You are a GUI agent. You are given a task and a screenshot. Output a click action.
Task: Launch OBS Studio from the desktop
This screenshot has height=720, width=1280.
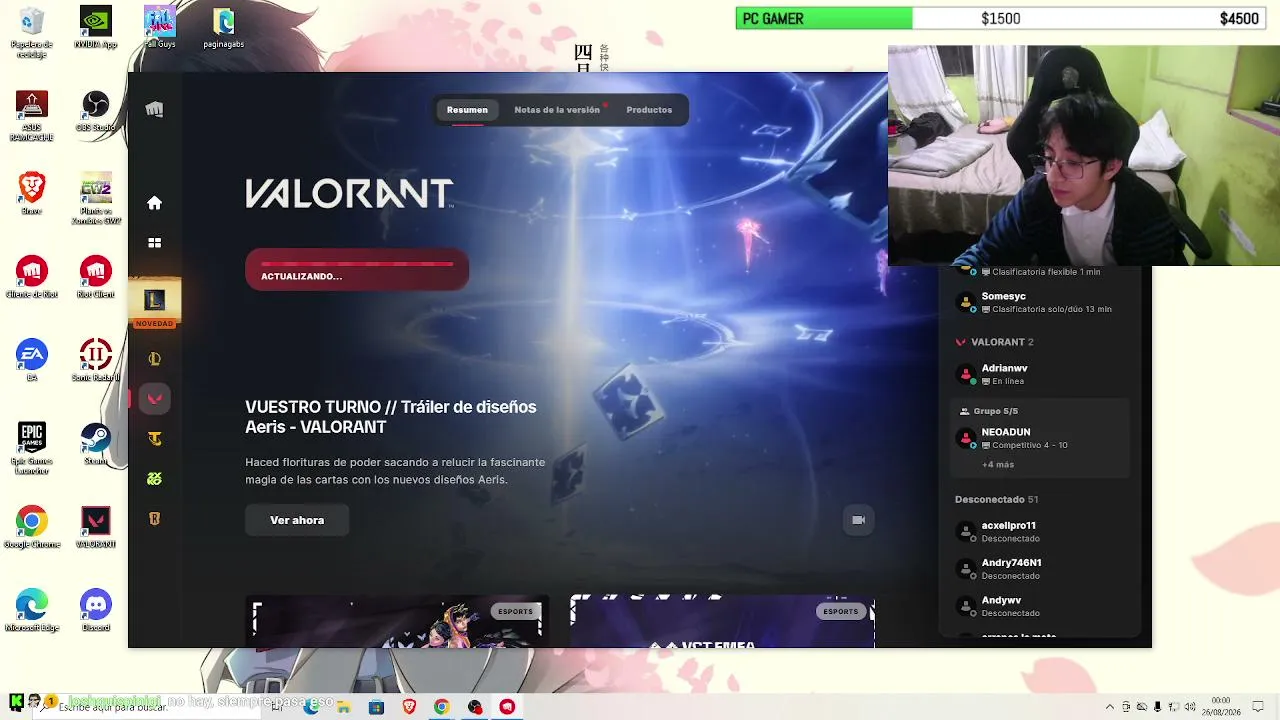(x=96, y=112)
